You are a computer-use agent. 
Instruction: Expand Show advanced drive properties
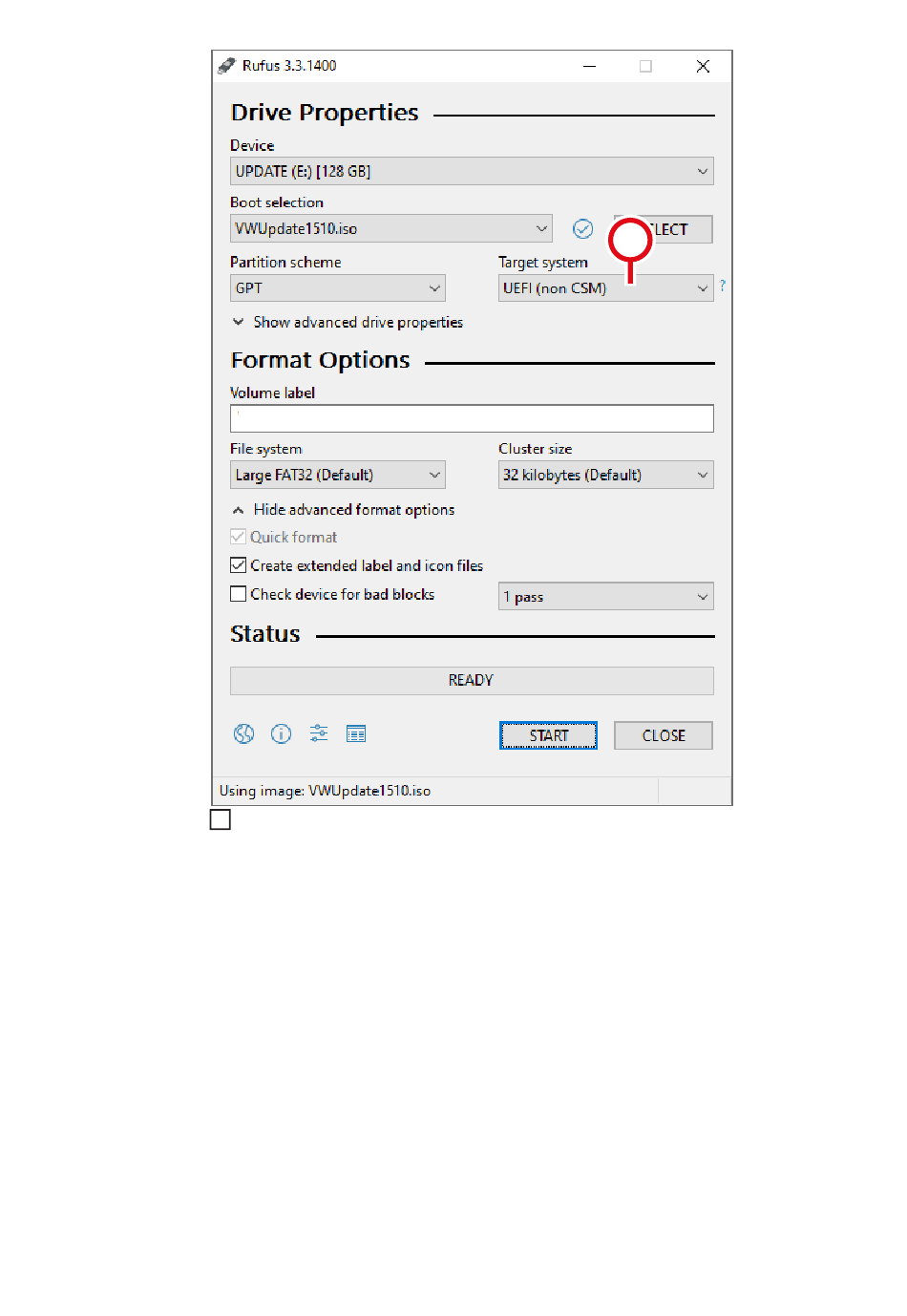point(348,323)
